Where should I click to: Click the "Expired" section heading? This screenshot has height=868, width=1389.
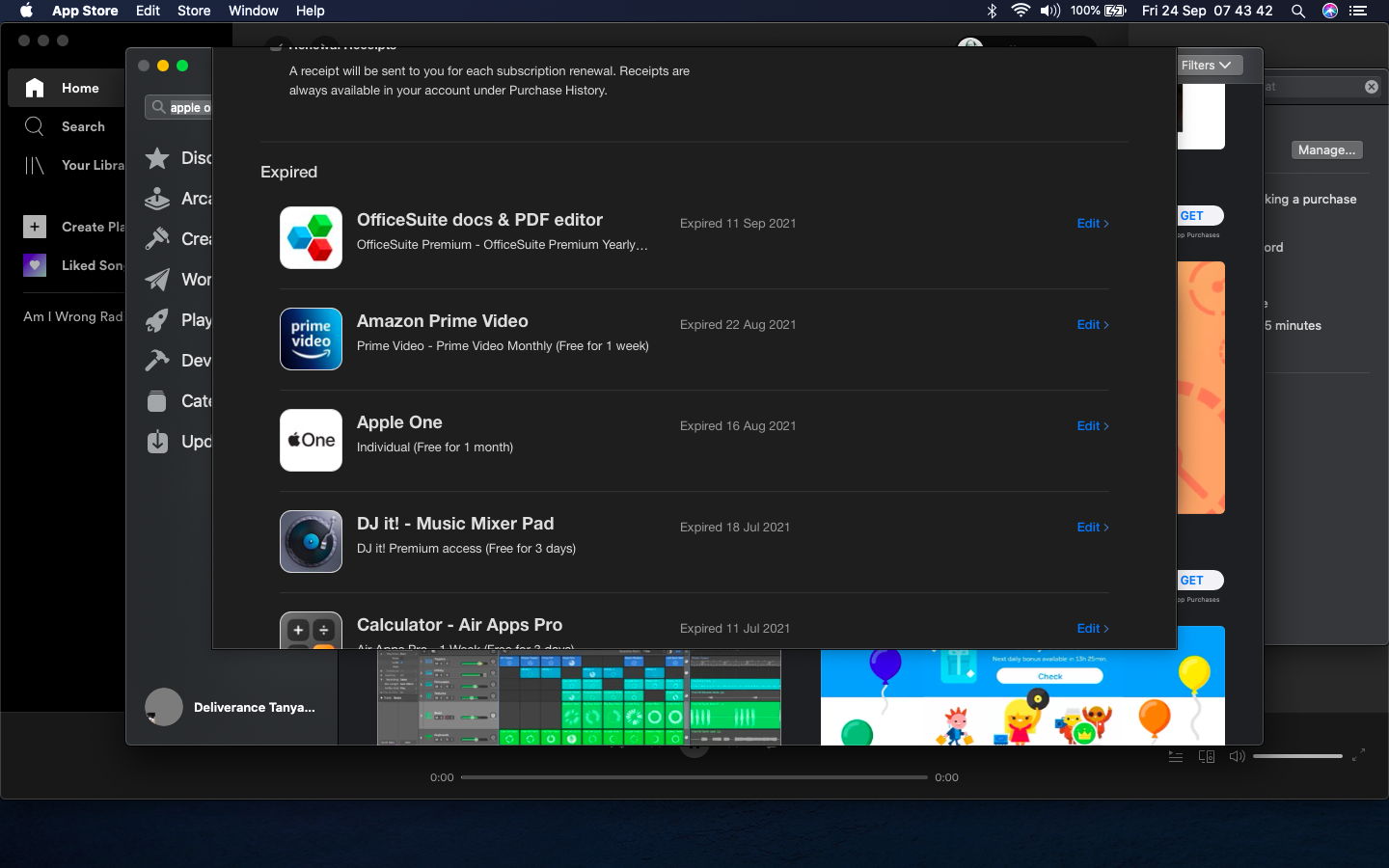tap(288, 172)
